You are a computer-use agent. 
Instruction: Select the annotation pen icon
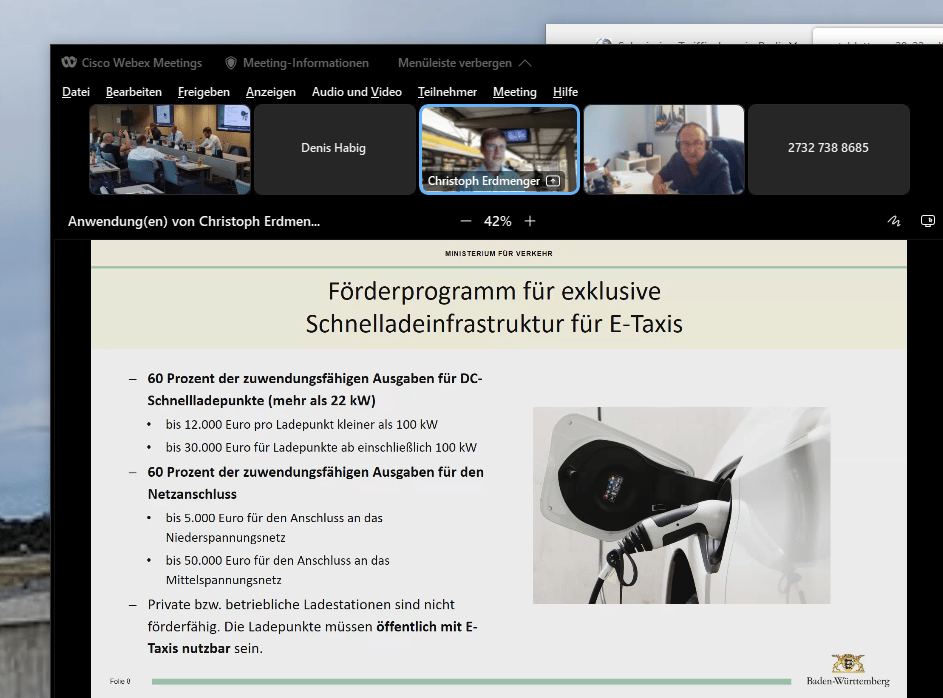click(x=893, y=221)
